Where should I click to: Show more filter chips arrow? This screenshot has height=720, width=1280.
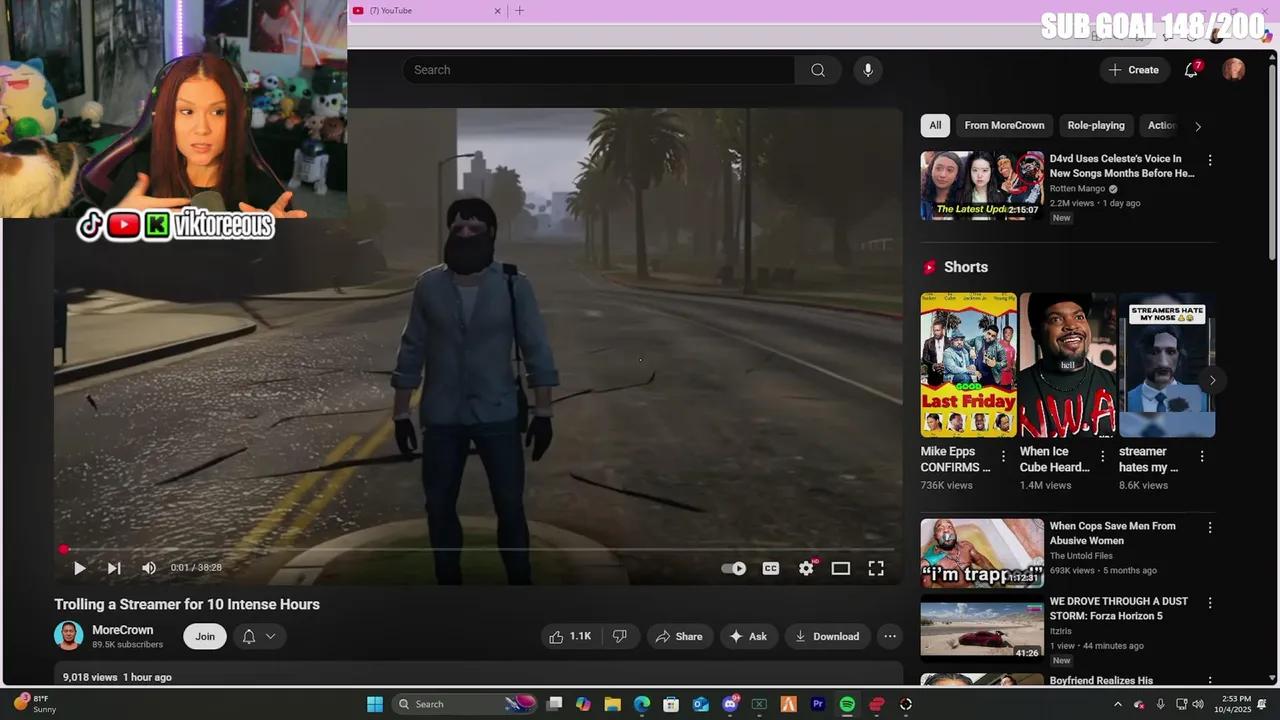click(x=1198, y=126)
